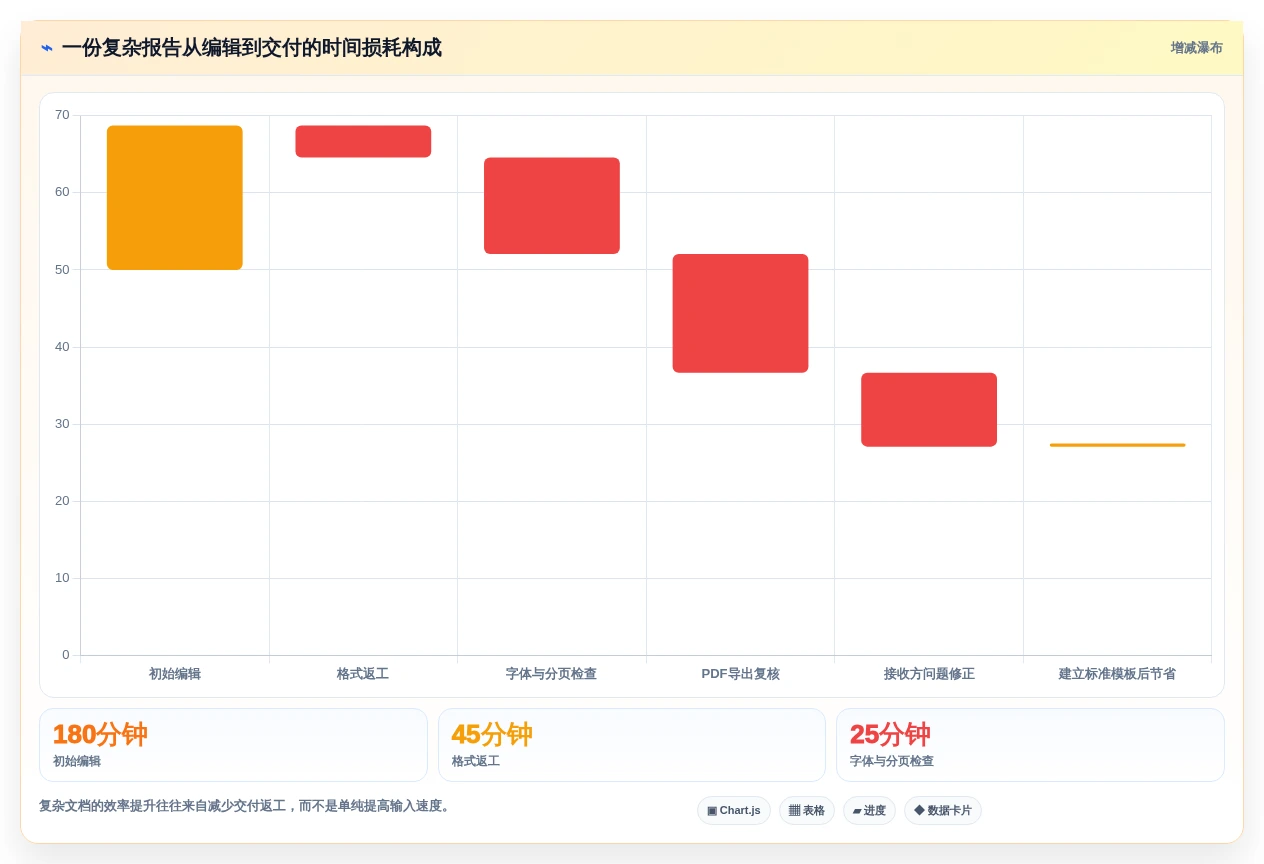Click the Chart.js chip
1264x864 pixels.
(x=734, y=811)
